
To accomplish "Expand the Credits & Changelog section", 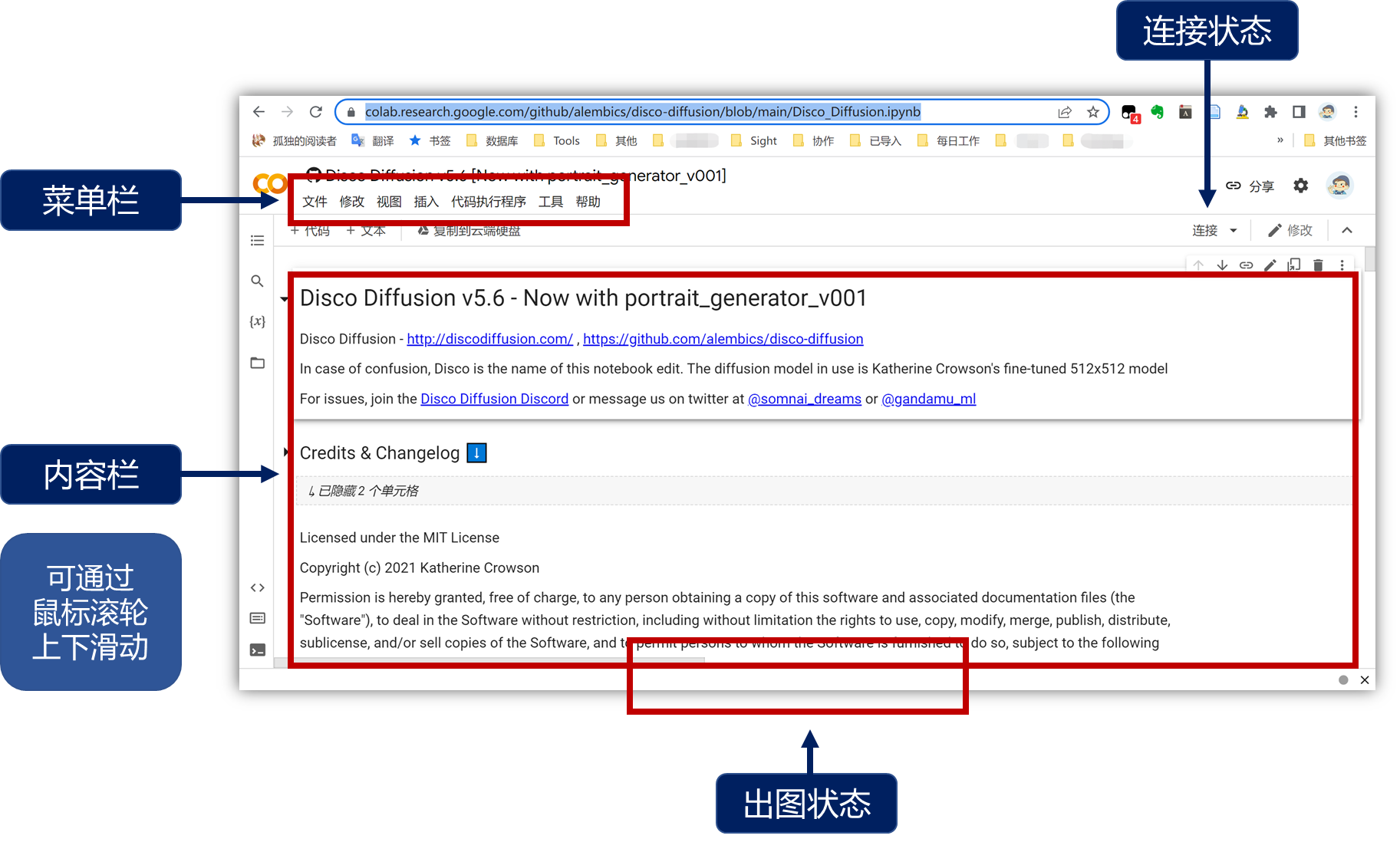I will [285, 452].
